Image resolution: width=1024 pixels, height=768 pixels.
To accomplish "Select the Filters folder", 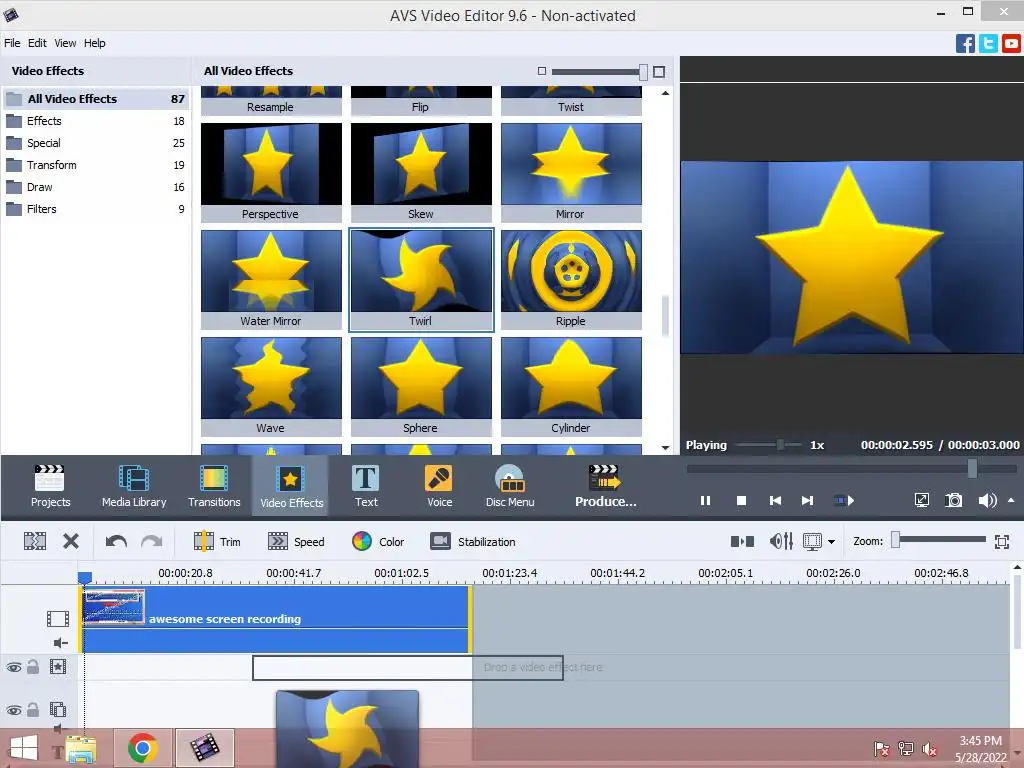I will [x=96, y=209].
